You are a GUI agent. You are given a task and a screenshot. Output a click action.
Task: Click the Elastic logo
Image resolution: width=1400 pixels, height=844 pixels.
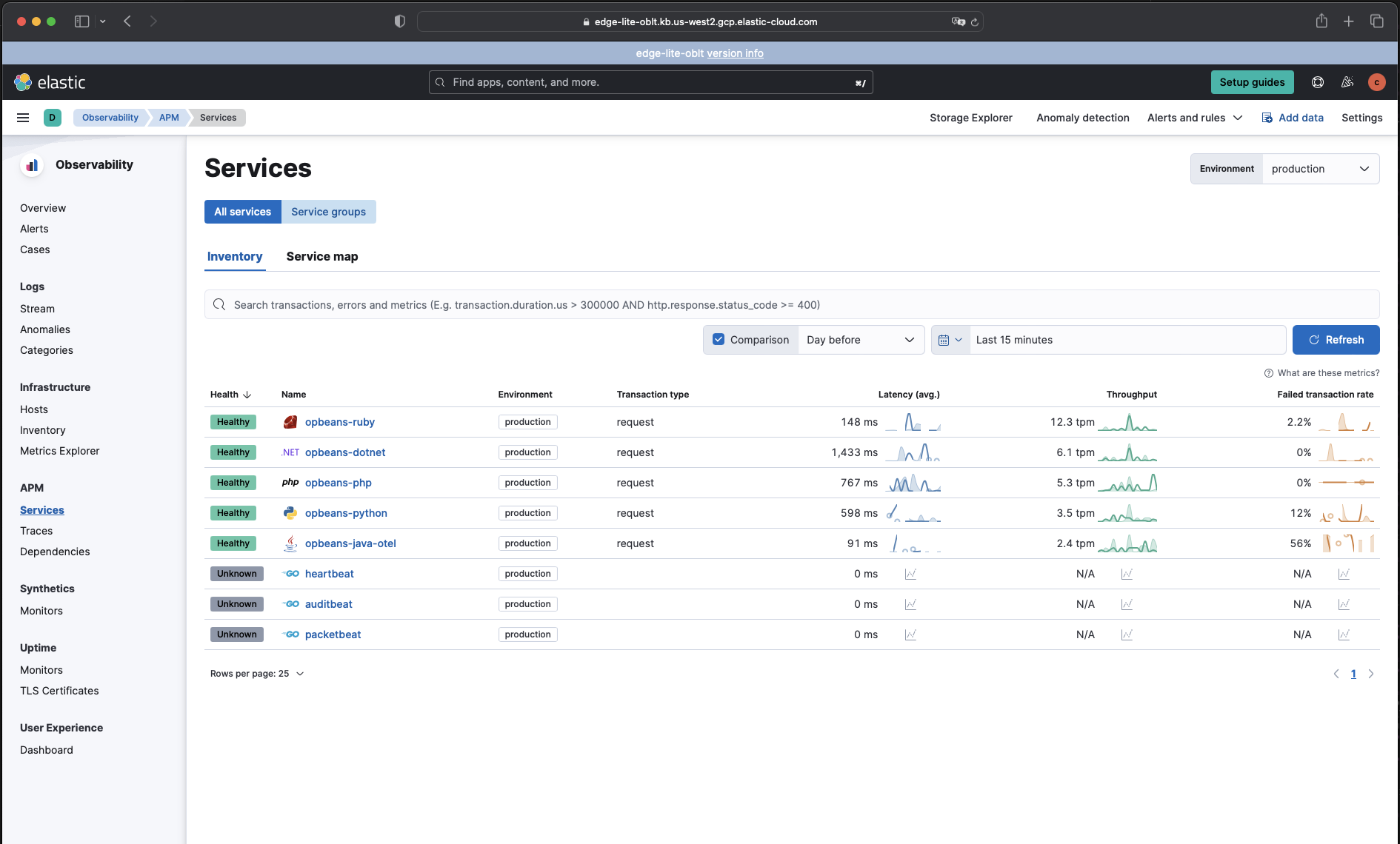pyautogui.click(x=50, y=82)
